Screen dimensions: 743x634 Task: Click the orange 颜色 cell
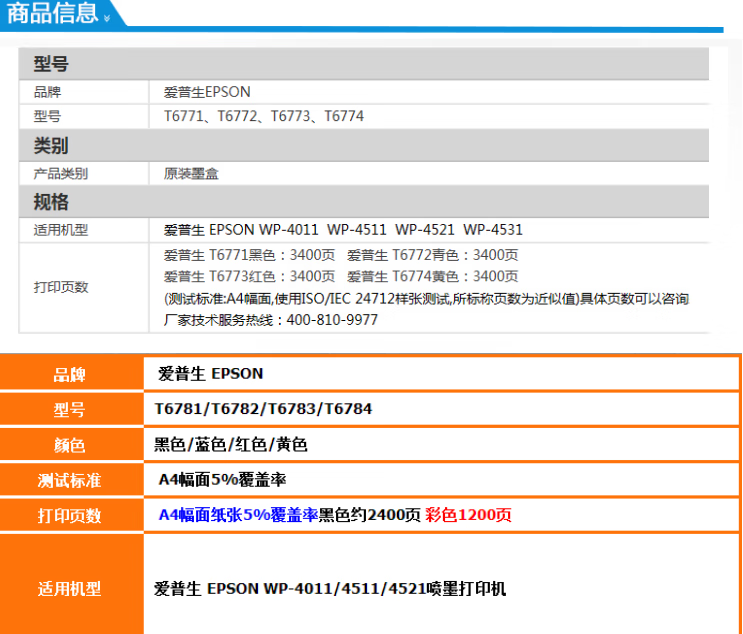click(x=72, y=445)
